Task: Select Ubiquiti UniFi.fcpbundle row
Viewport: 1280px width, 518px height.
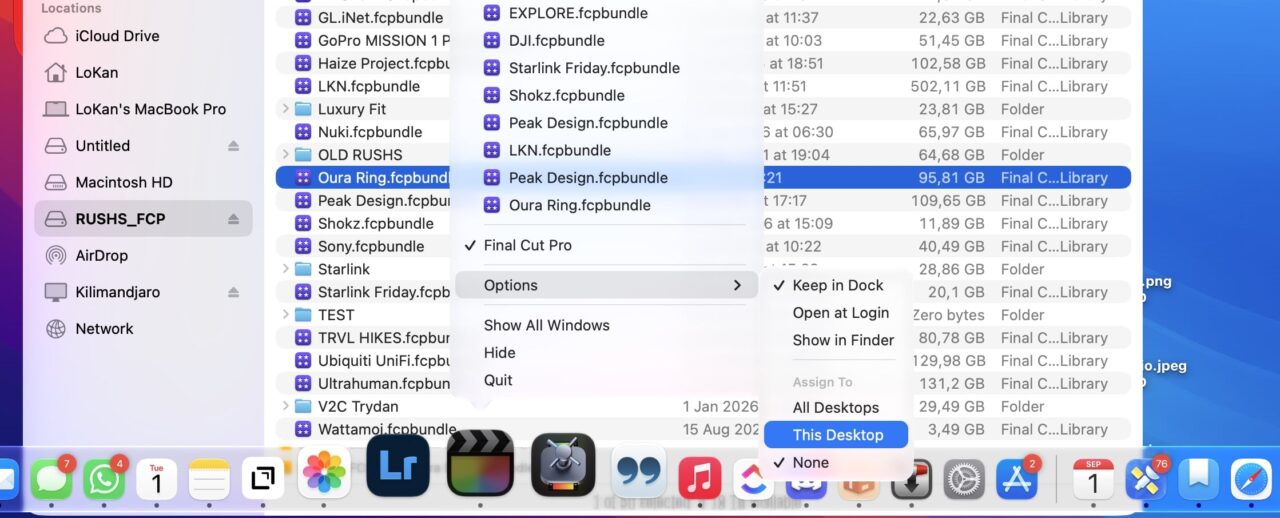Action: (703, 361)
